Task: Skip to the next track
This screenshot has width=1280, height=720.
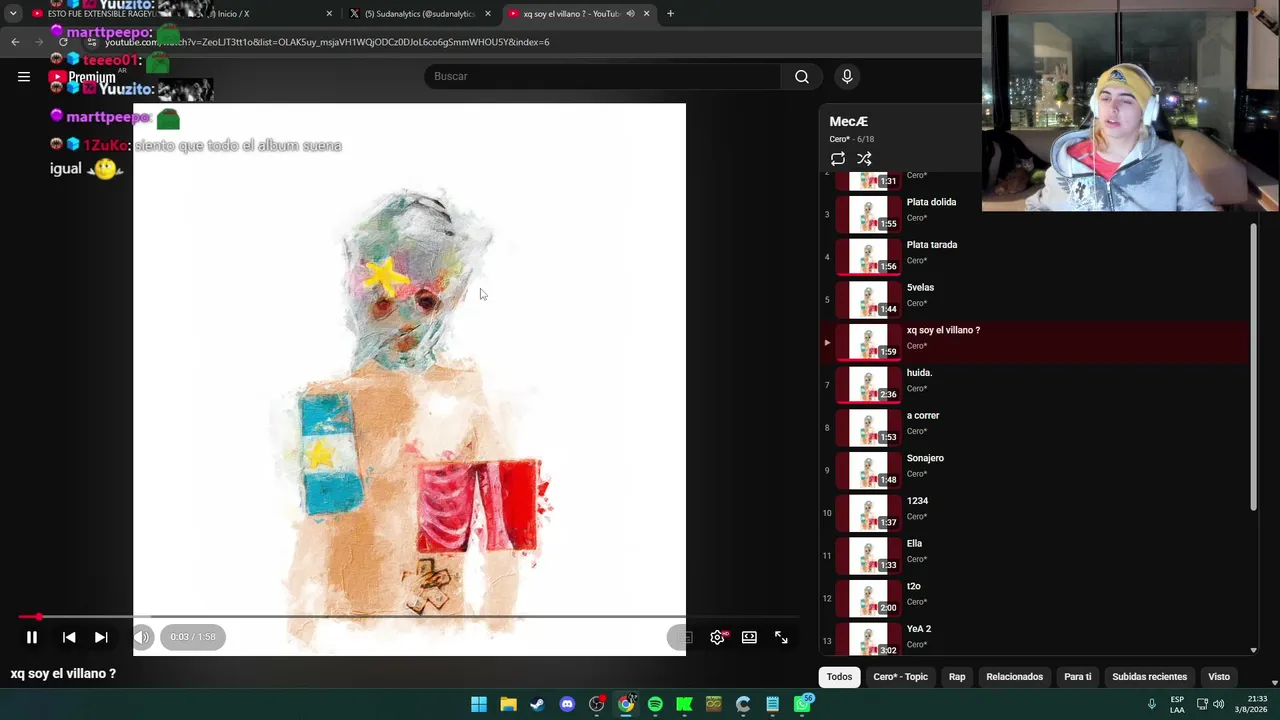Action: 101,637
